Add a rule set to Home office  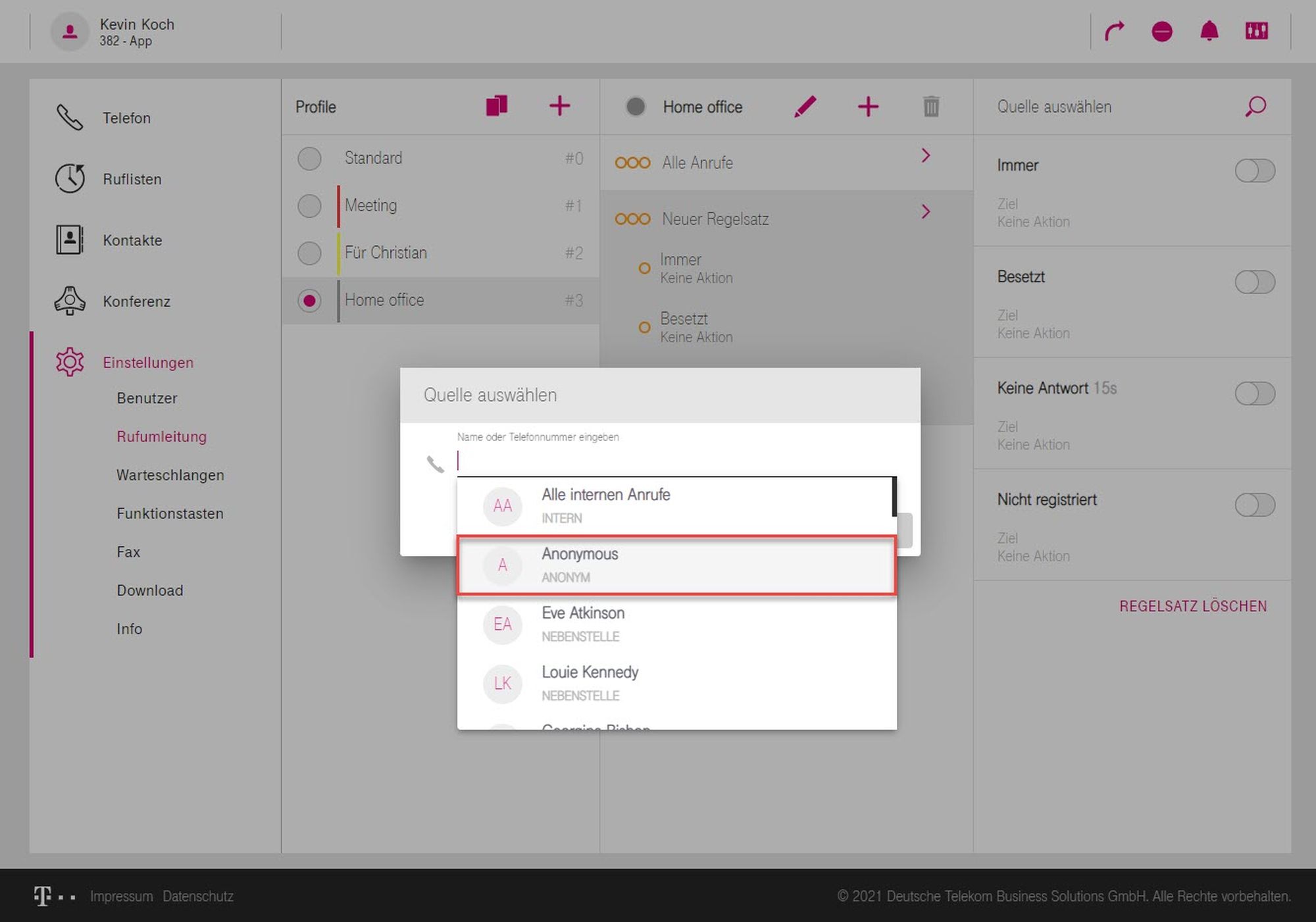868,107
